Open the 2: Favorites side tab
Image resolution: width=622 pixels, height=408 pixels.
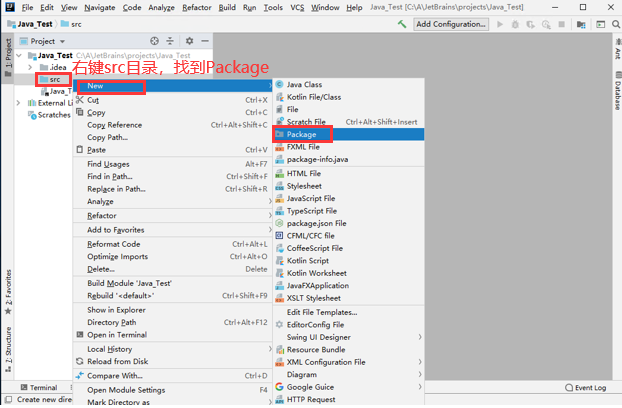click(x=8, y=292)
